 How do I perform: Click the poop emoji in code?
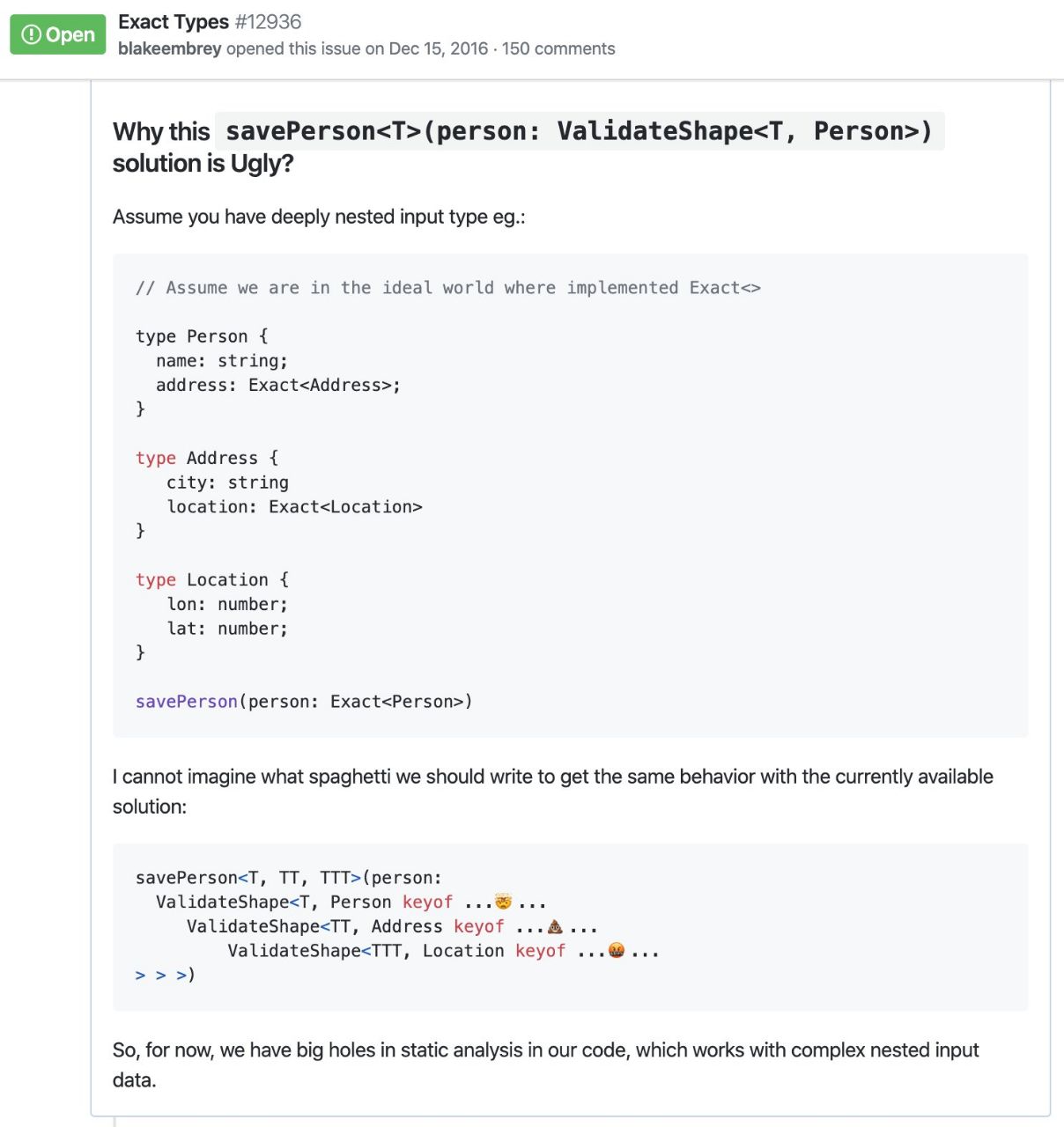click(x=555, y=926)
